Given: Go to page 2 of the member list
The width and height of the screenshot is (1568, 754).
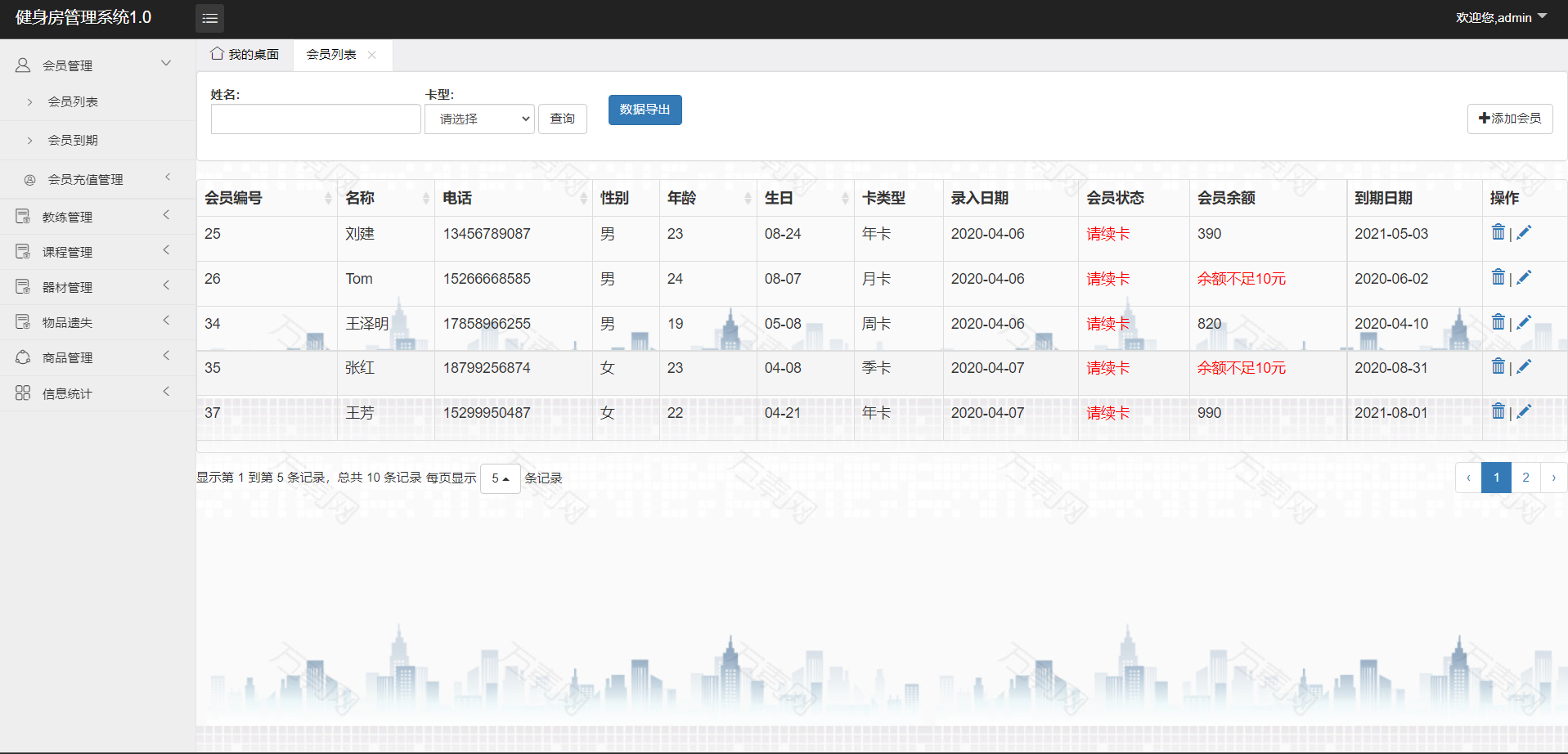Looking at the screenshot, I should tap(1525, 478).
